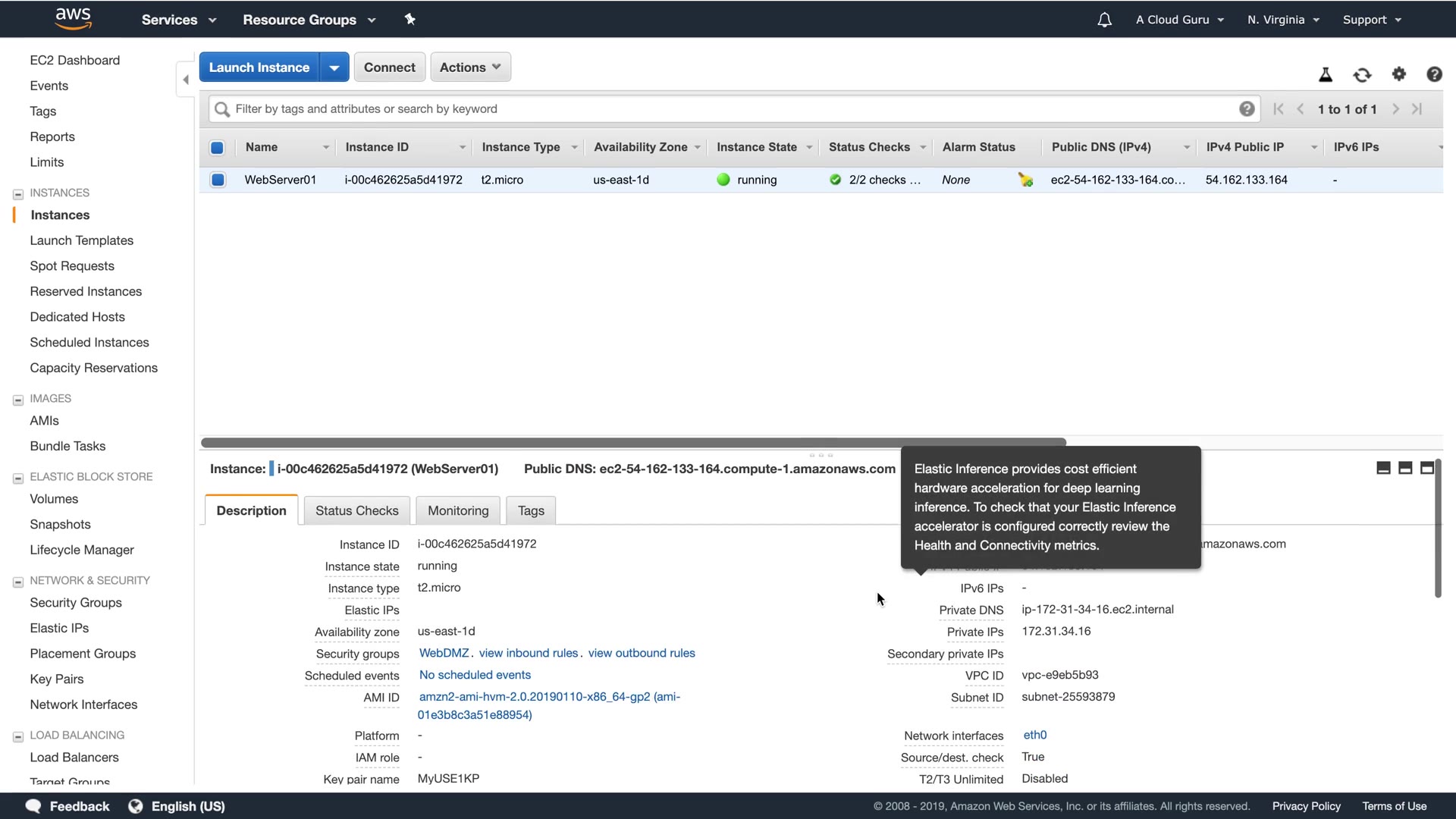Open the experiments flask icon
Image resolution: width=1456 pixels, height=819 pixels.
click(1326, 74)
